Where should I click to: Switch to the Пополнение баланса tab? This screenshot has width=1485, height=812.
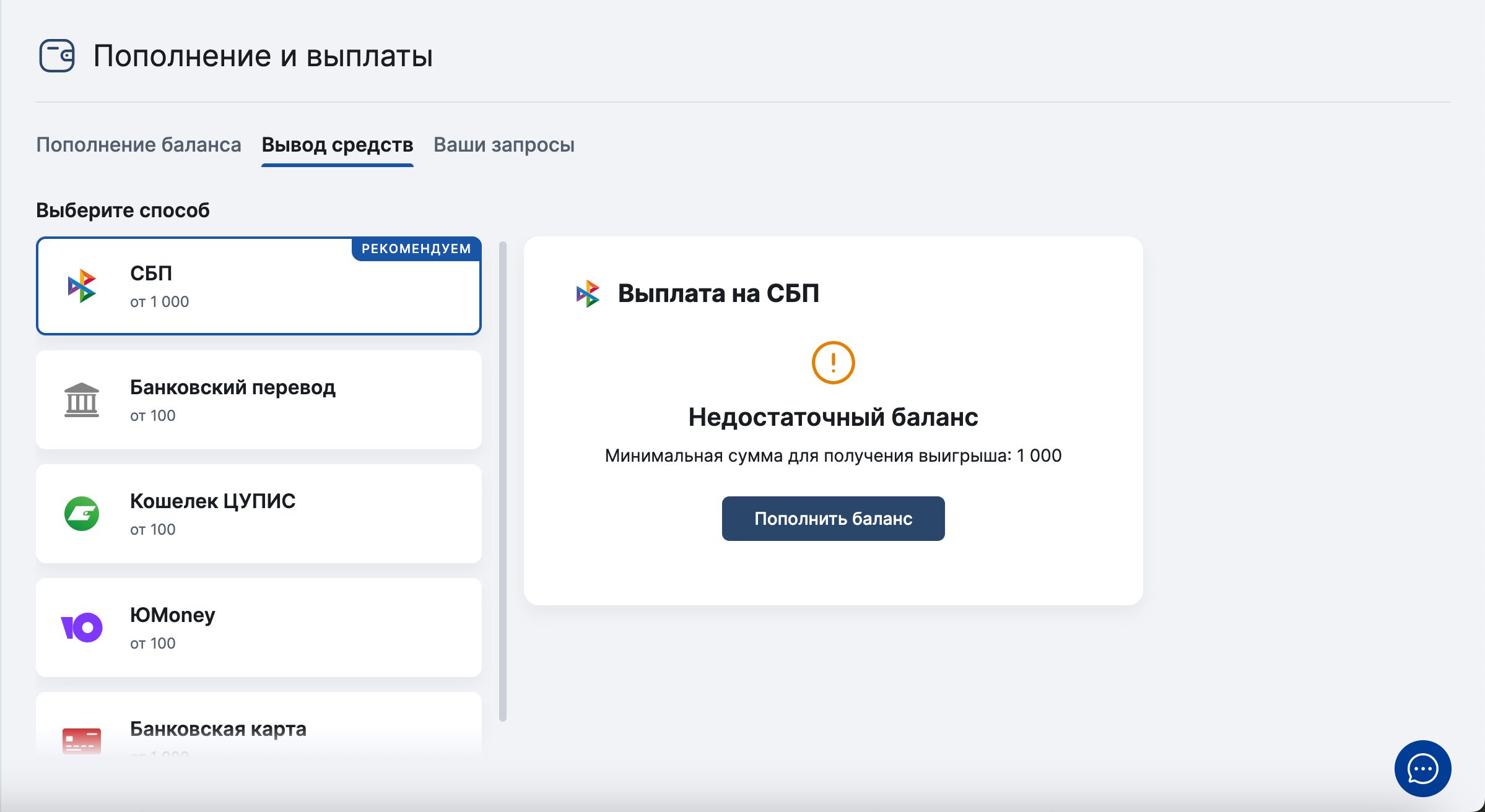click(x=137, y=144)
